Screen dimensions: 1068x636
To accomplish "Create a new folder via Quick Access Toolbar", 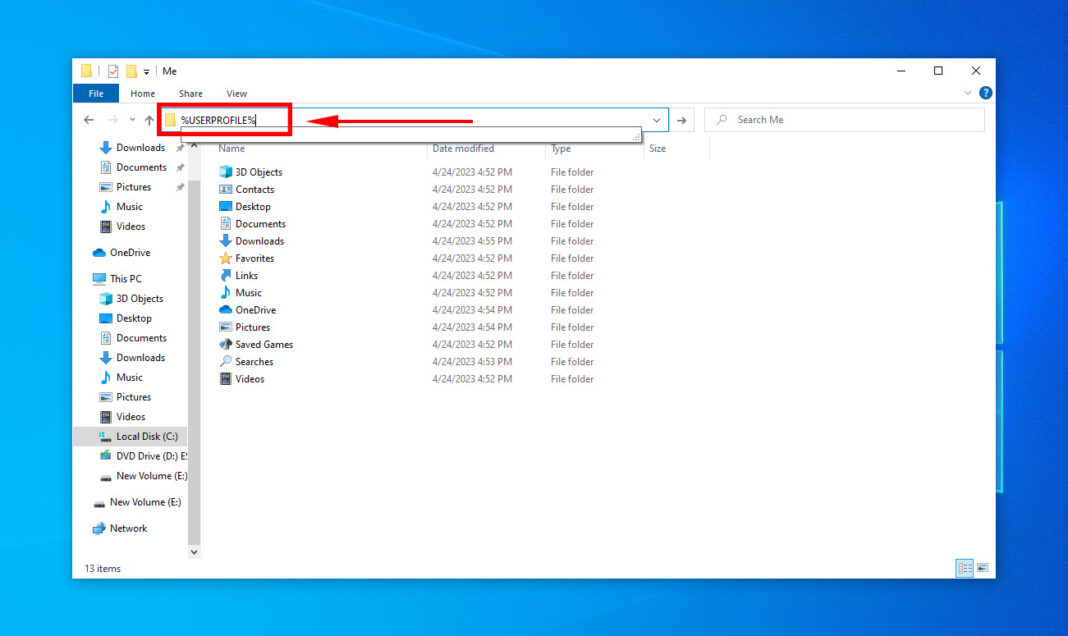I will 130,71.
